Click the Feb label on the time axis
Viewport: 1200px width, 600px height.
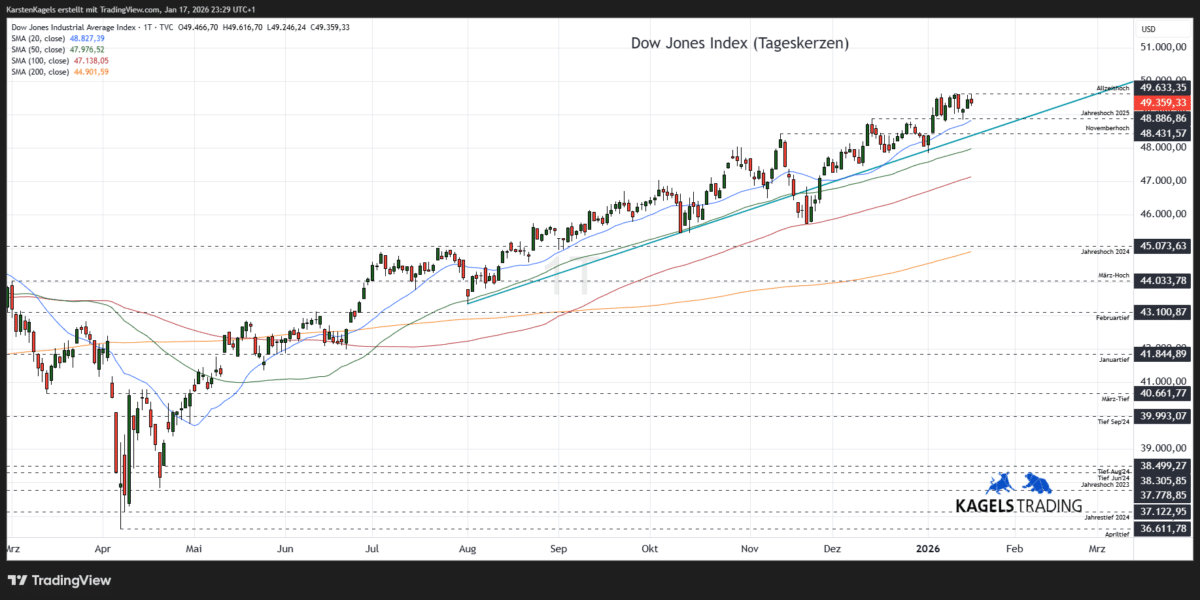[1015, 548]
